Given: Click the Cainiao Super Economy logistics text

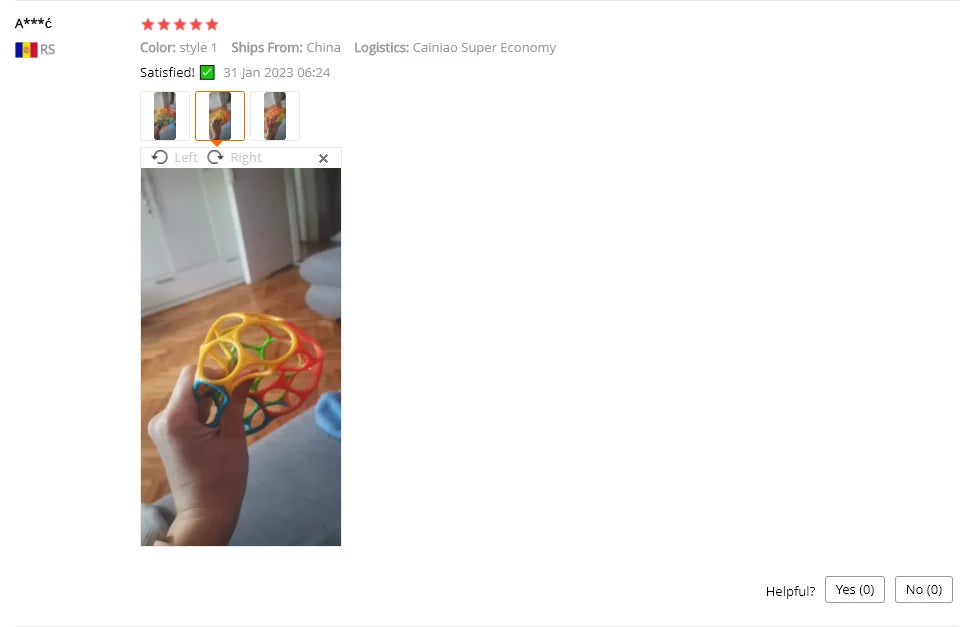Looking at the screenshot, I should [484, 47].
